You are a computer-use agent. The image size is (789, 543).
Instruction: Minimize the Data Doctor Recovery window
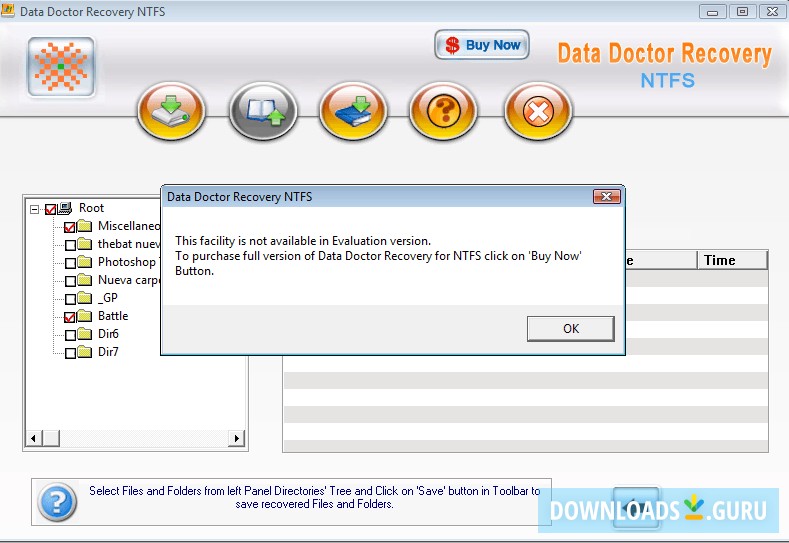pyautogui.click(x=713, y=12)
